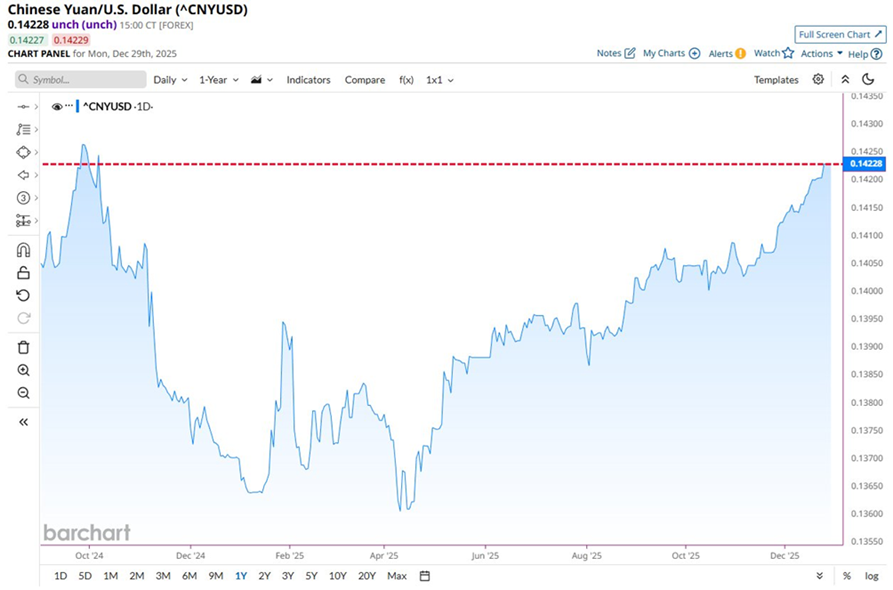Open the calendar date range picker

425,576
